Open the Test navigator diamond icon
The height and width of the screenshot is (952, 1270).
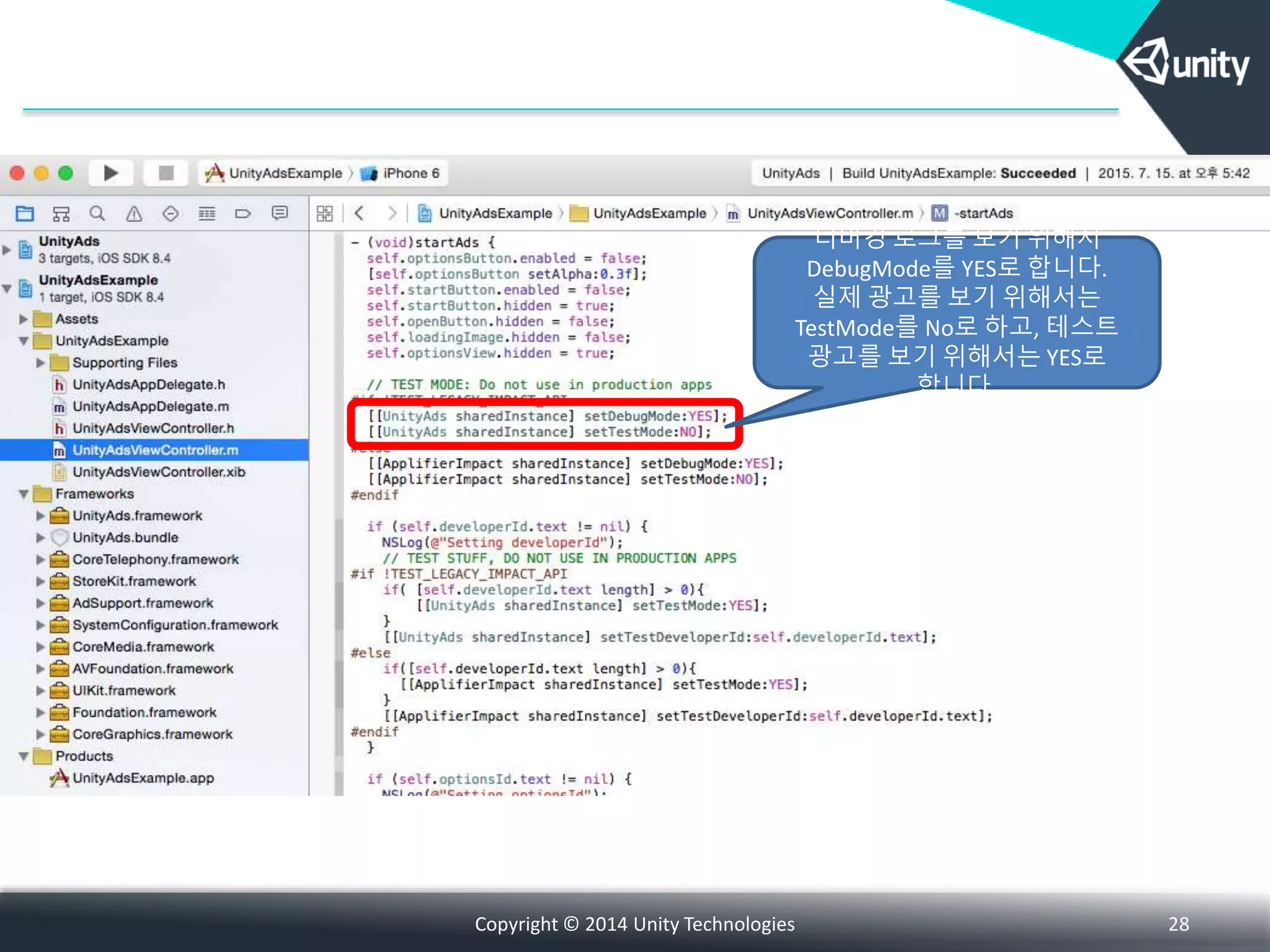coord(170,214)
